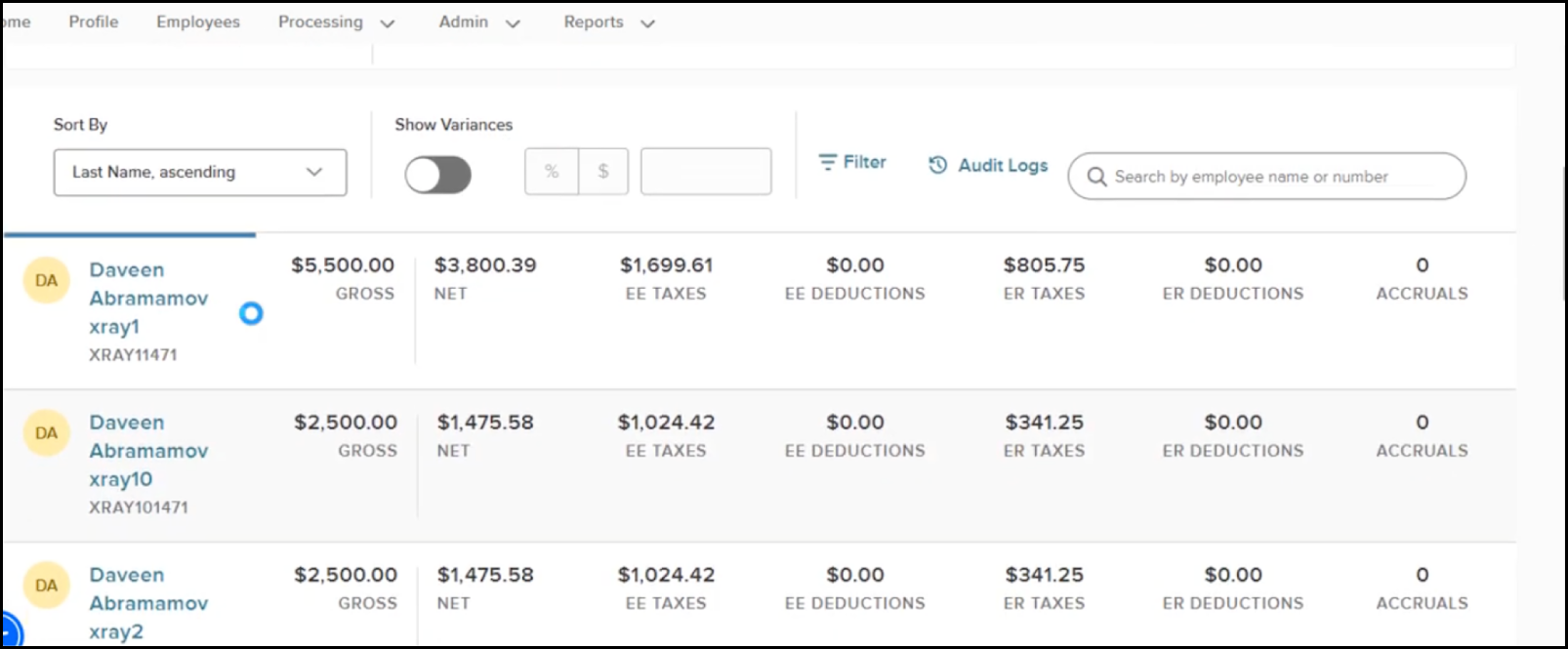Viewport: 1568px width, 649px height.
Task: Click DA avatar for Abramamov xray1
Action: click(46, 281)
